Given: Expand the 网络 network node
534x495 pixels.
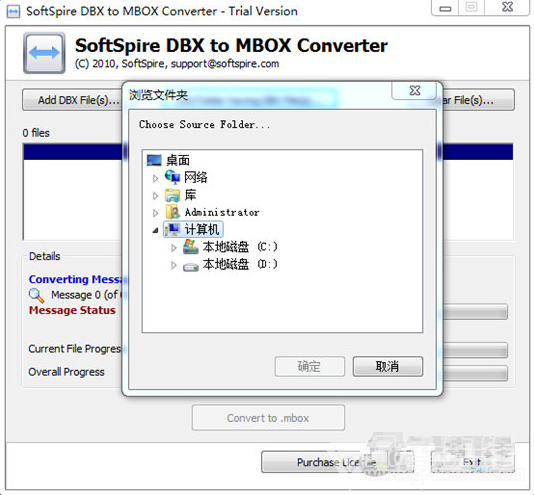Looking at the screenshot, I should 155,178.
